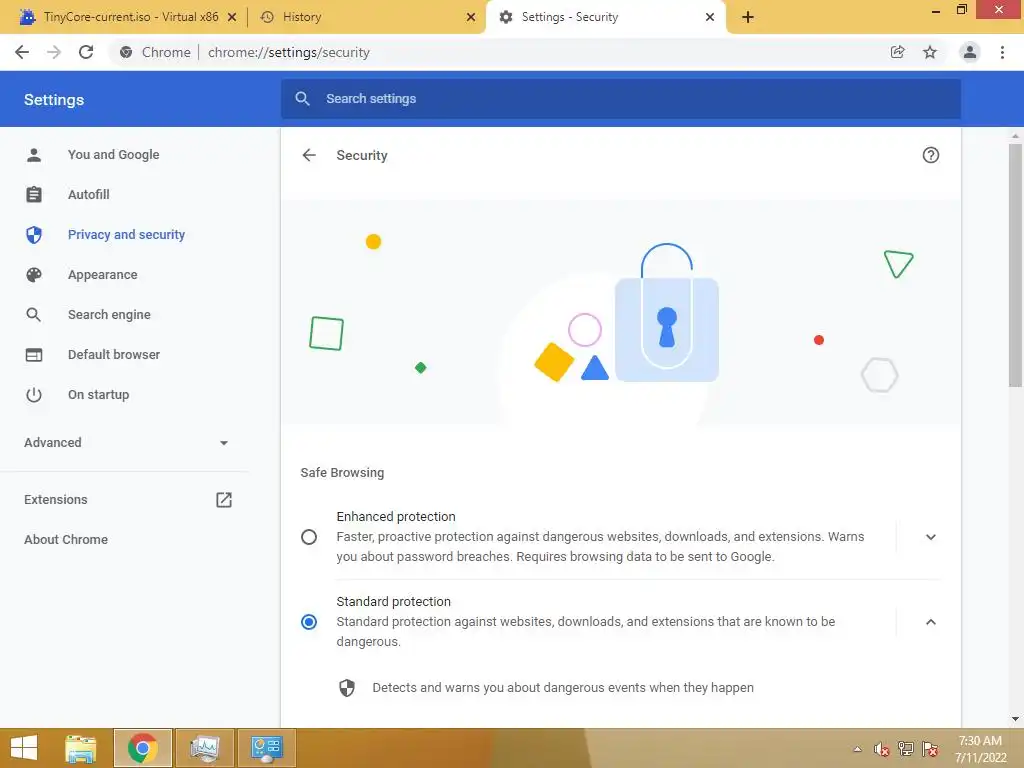Reload the current page
The height and width of the screenshot is (768, 1024).
tap(86, 52)
